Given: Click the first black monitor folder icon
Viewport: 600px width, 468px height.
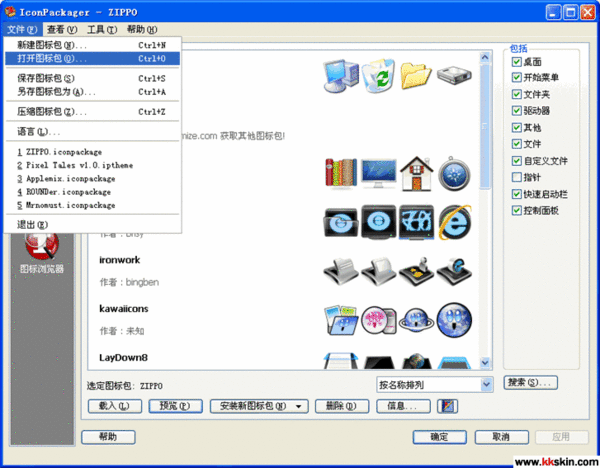Looking at the screenshot, I should [341, 223].
